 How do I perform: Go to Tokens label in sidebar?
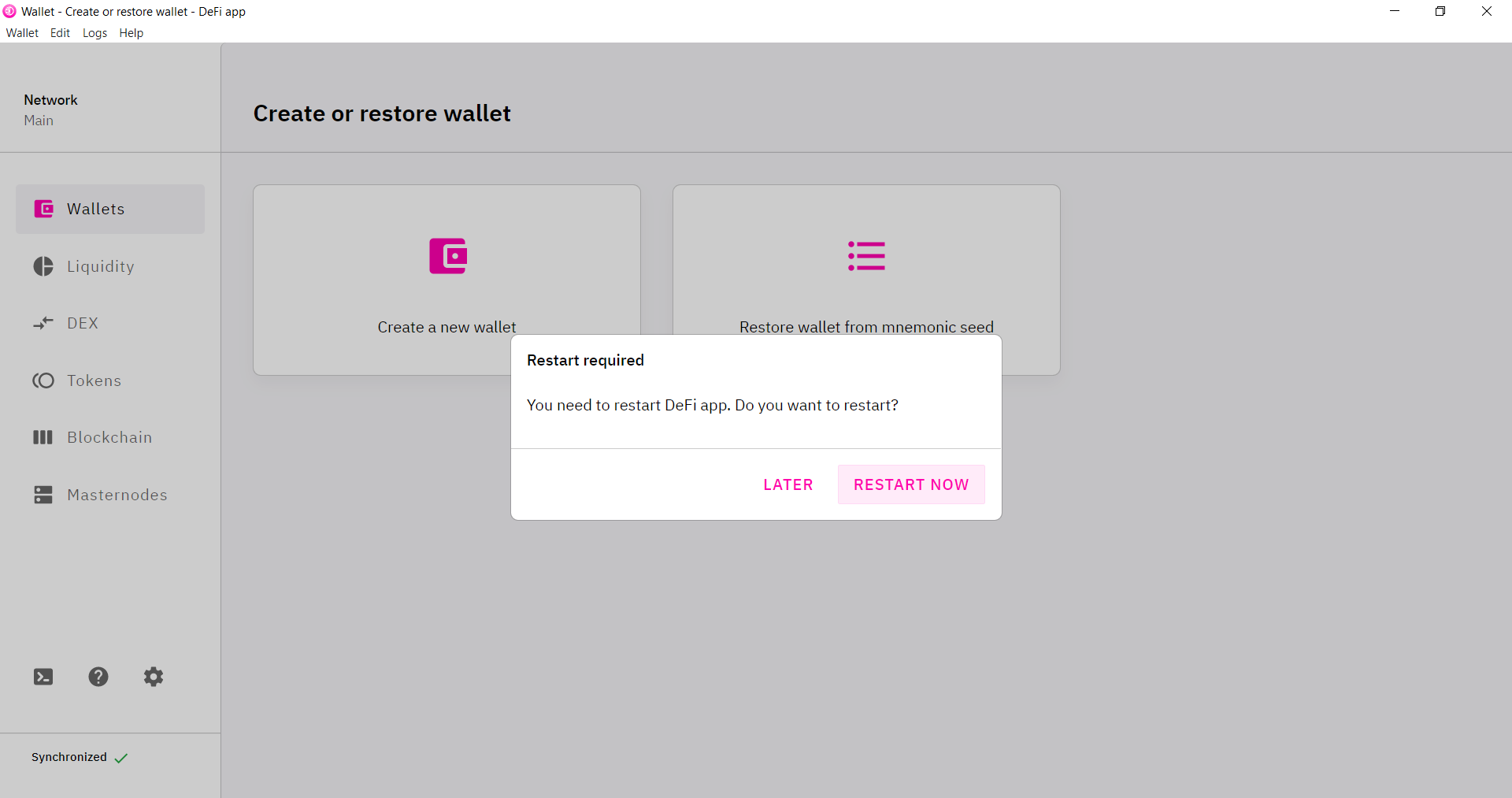(94, 380)
